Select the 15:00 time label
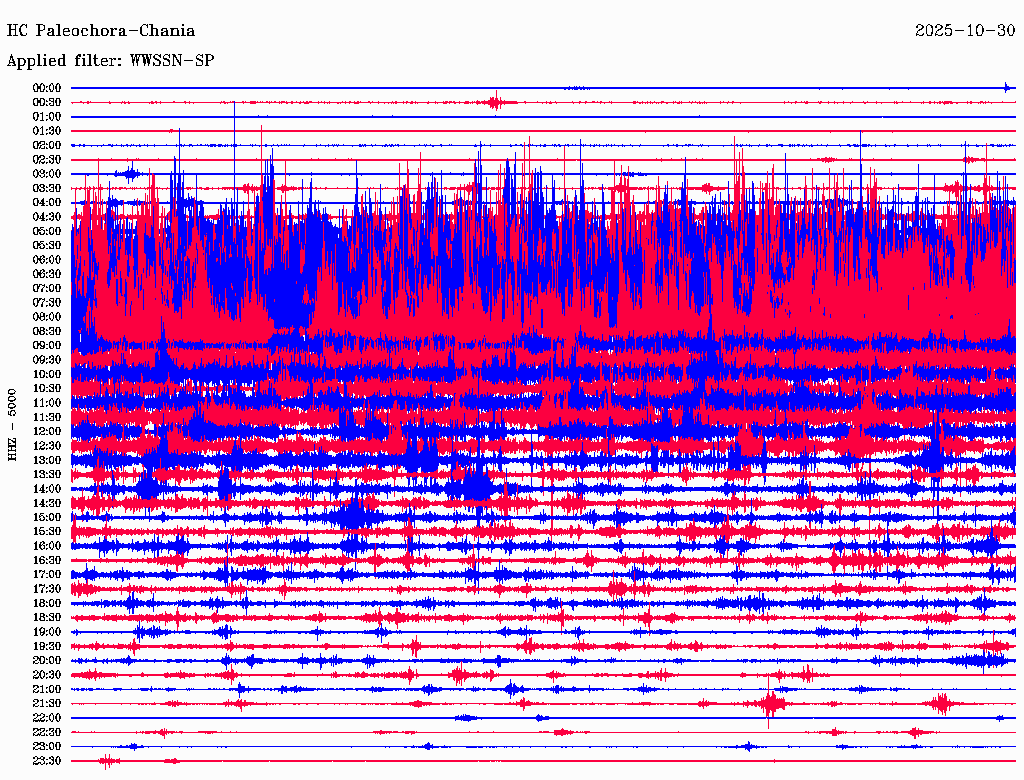 (47, 518)
